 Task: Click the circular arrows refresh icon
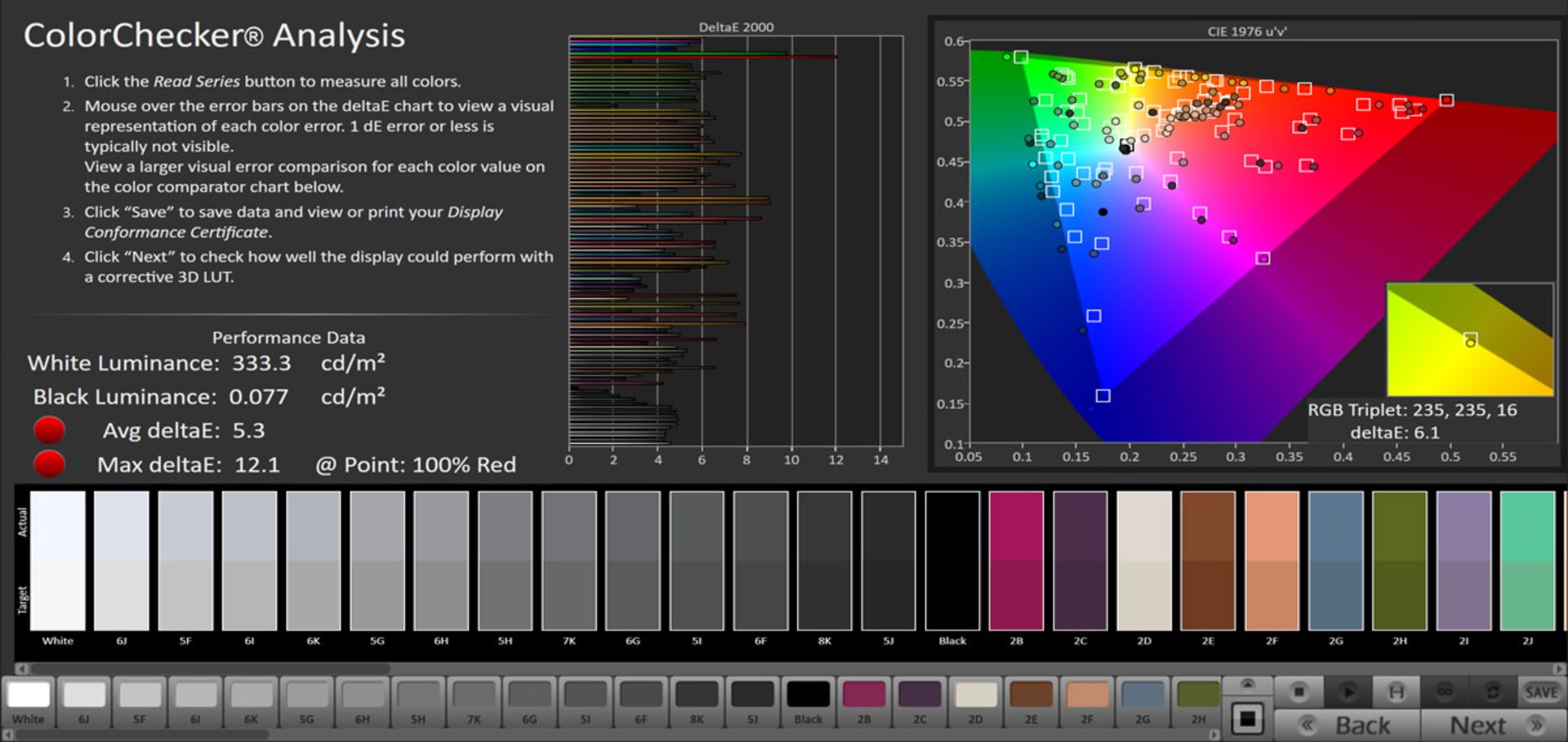[1493, 692]
